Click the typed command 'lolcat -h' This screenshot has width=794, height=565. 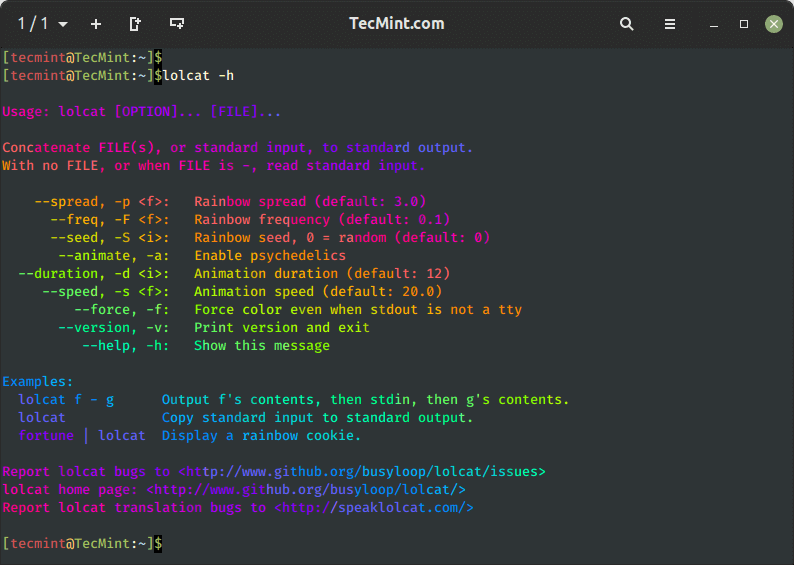click(x=198, y=75)
